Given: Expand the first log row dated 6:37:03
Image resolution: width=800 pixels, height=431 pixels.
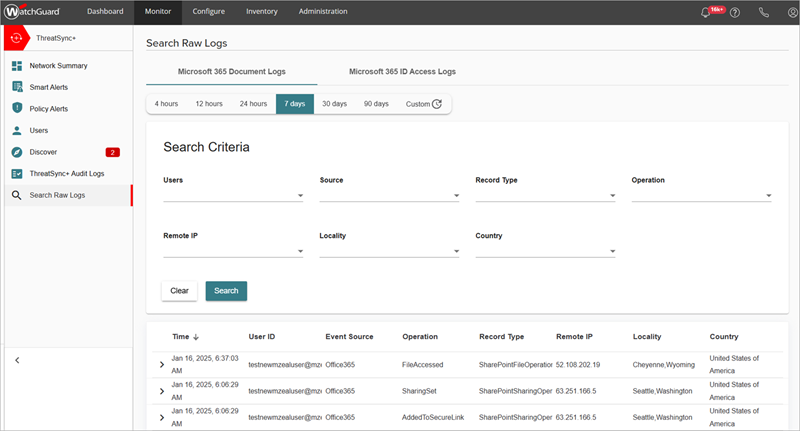Looking at the screenshot, I should point(162,364).
